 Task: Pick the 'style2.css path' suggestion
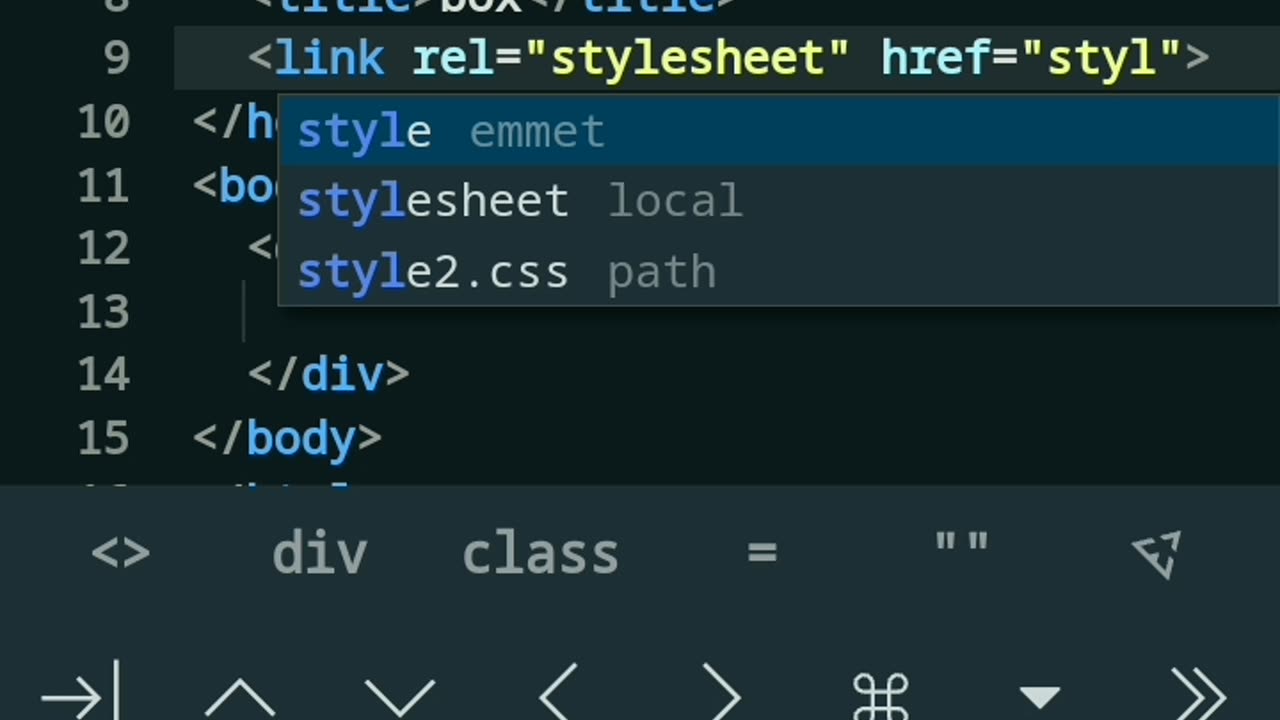click(x=779, y=271)
